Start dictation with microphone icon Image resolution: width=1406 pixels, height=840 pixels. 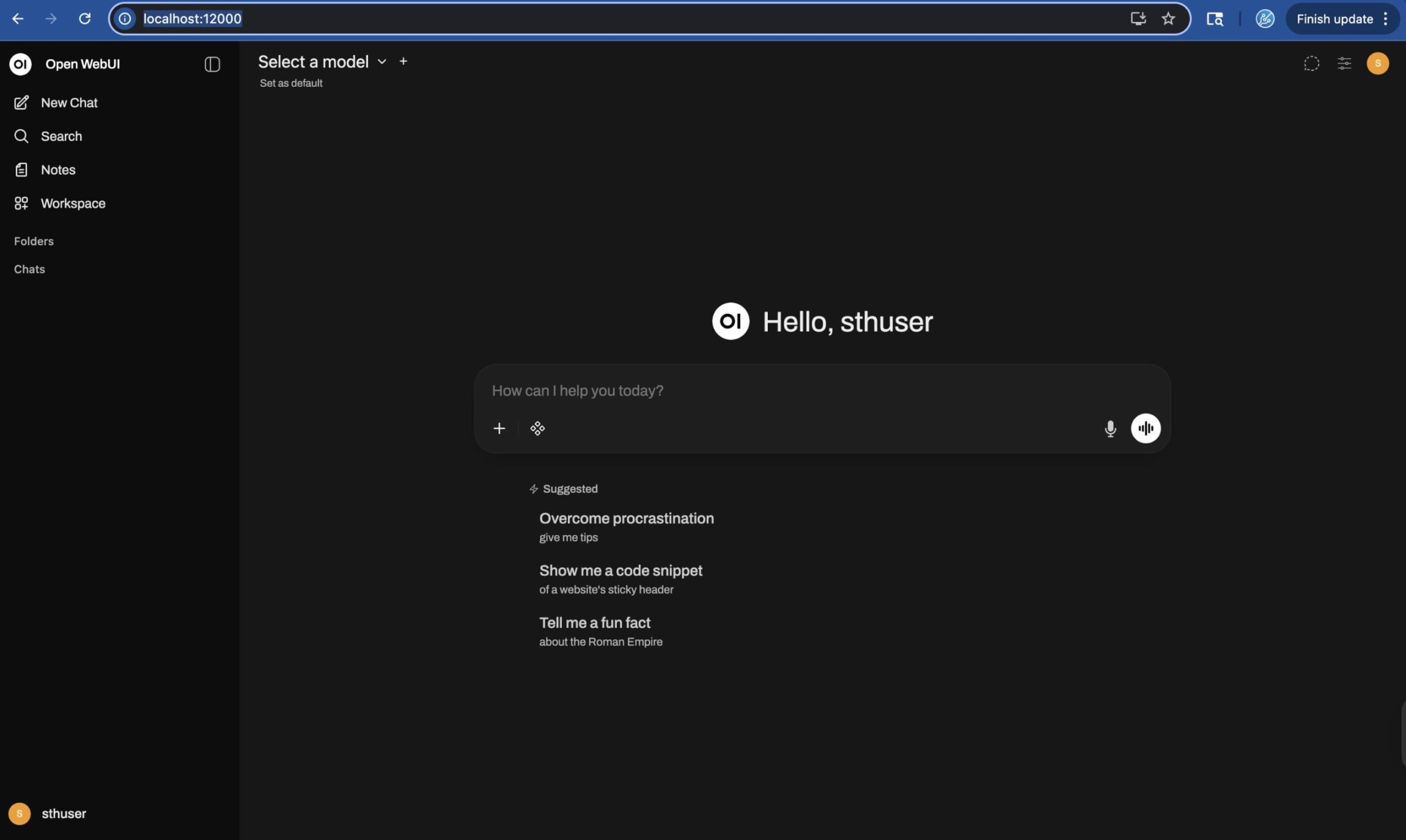[x=1110, y=429]
